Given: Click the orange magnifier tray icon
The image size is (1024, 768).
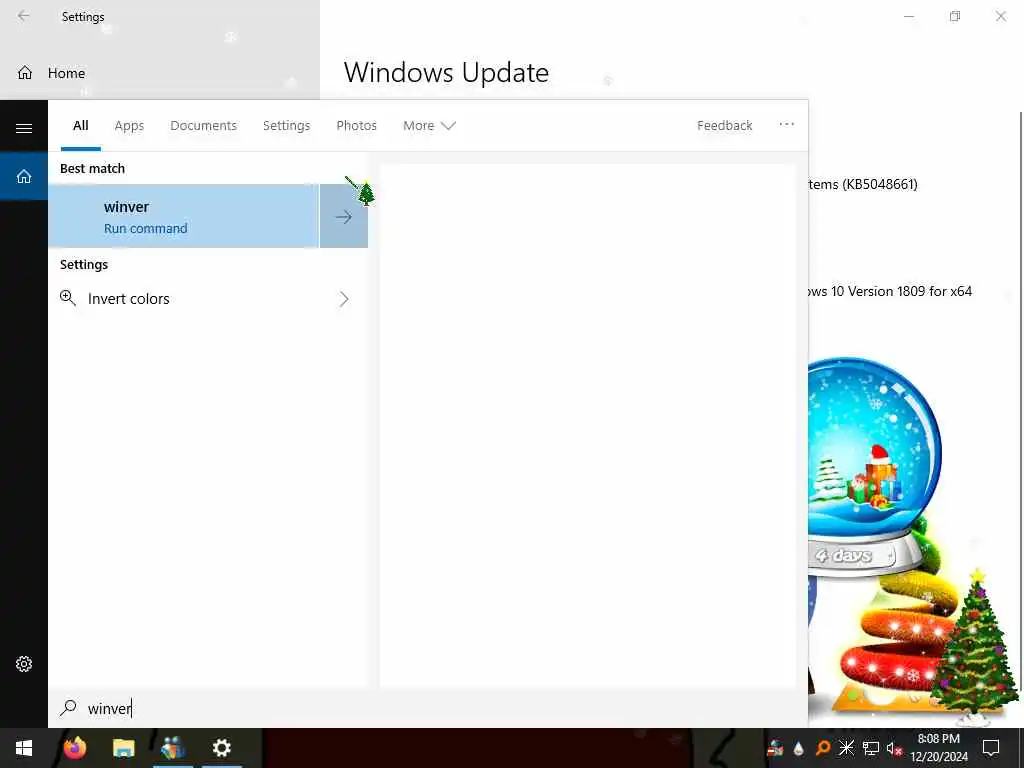Looking at the screenshot, I should point(822,748).
